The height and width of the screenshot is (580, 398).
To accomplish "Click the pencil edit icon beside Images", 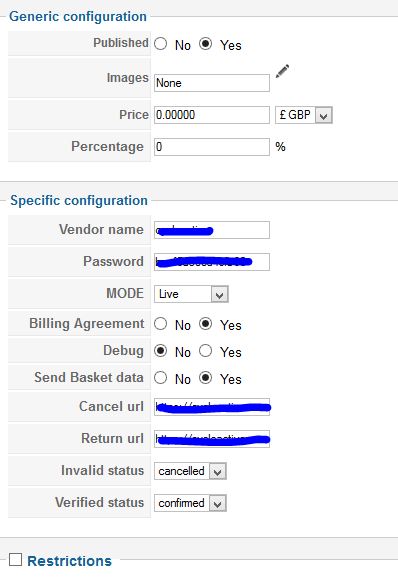I will [x=282, y=71].
